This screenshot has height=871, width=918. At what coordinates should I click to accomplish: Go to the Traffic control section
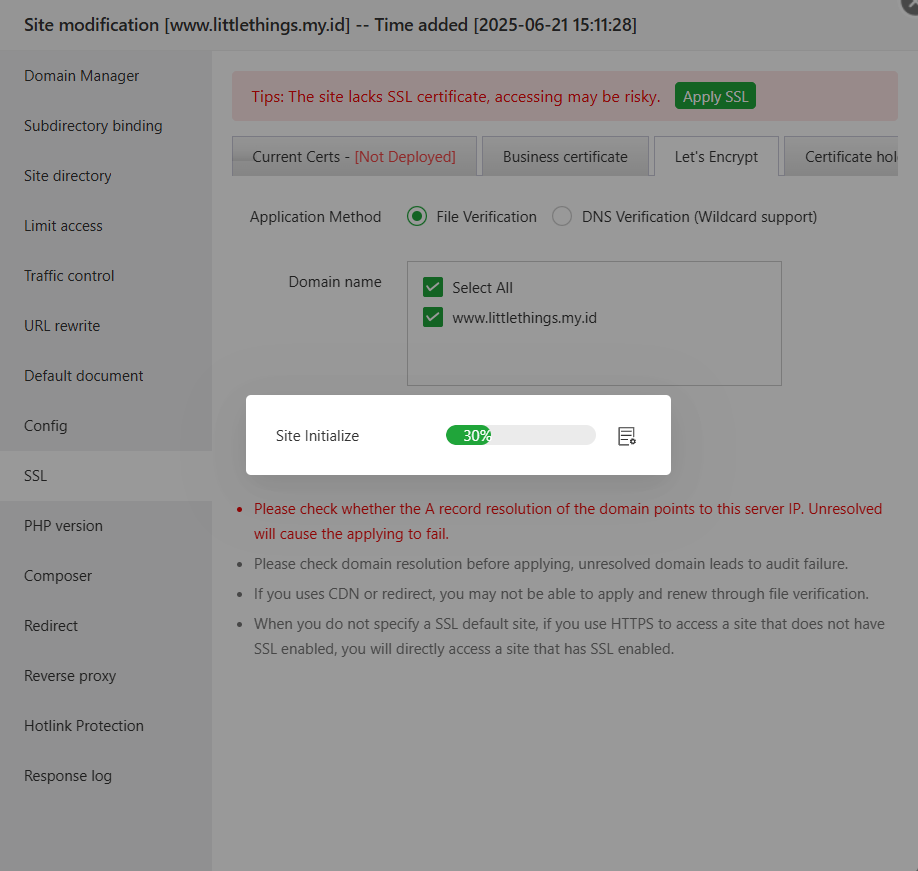68,275
